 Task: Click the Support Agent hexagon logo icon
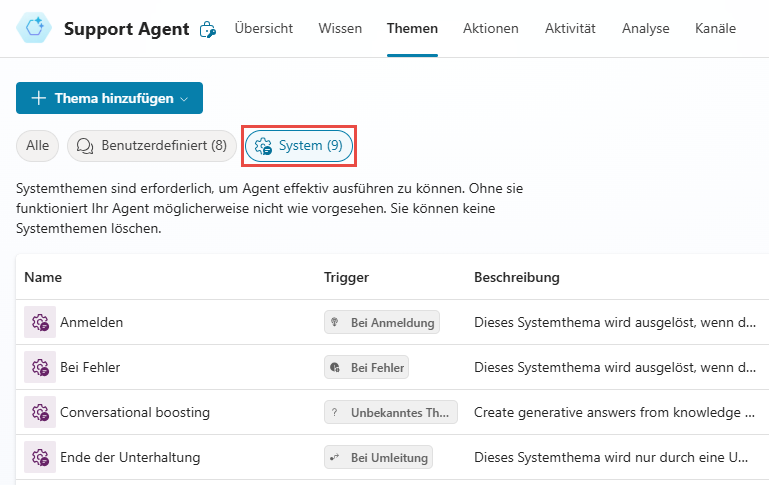(34, 27)
